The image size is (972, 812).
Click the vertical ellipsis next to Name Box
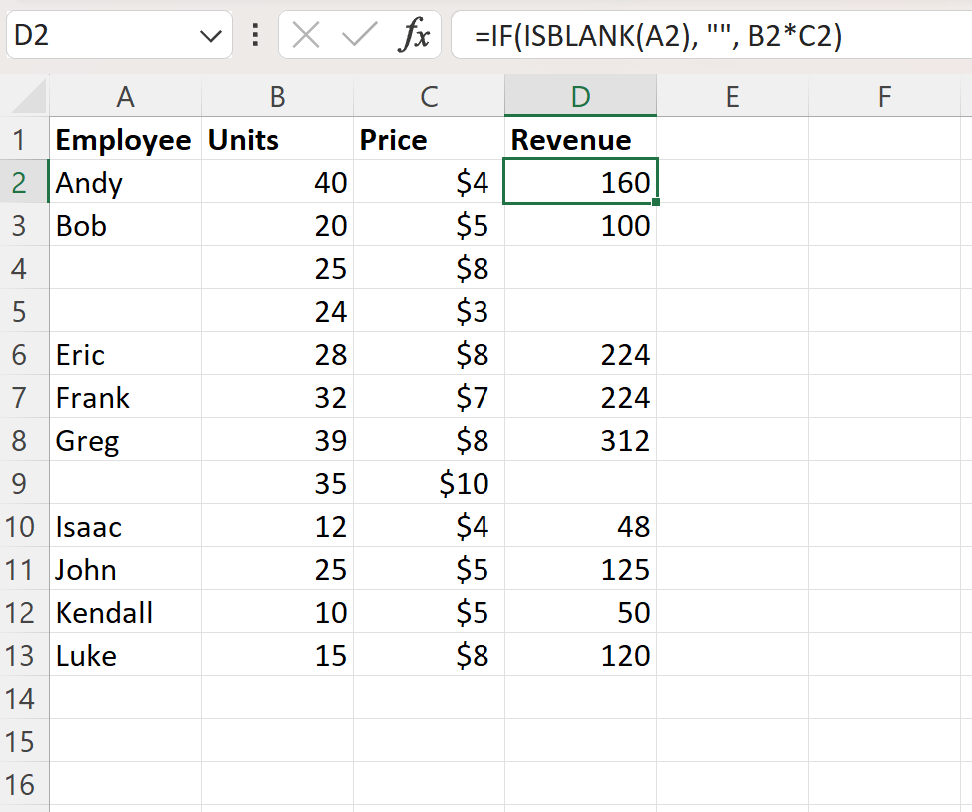(x=254, y=35)
